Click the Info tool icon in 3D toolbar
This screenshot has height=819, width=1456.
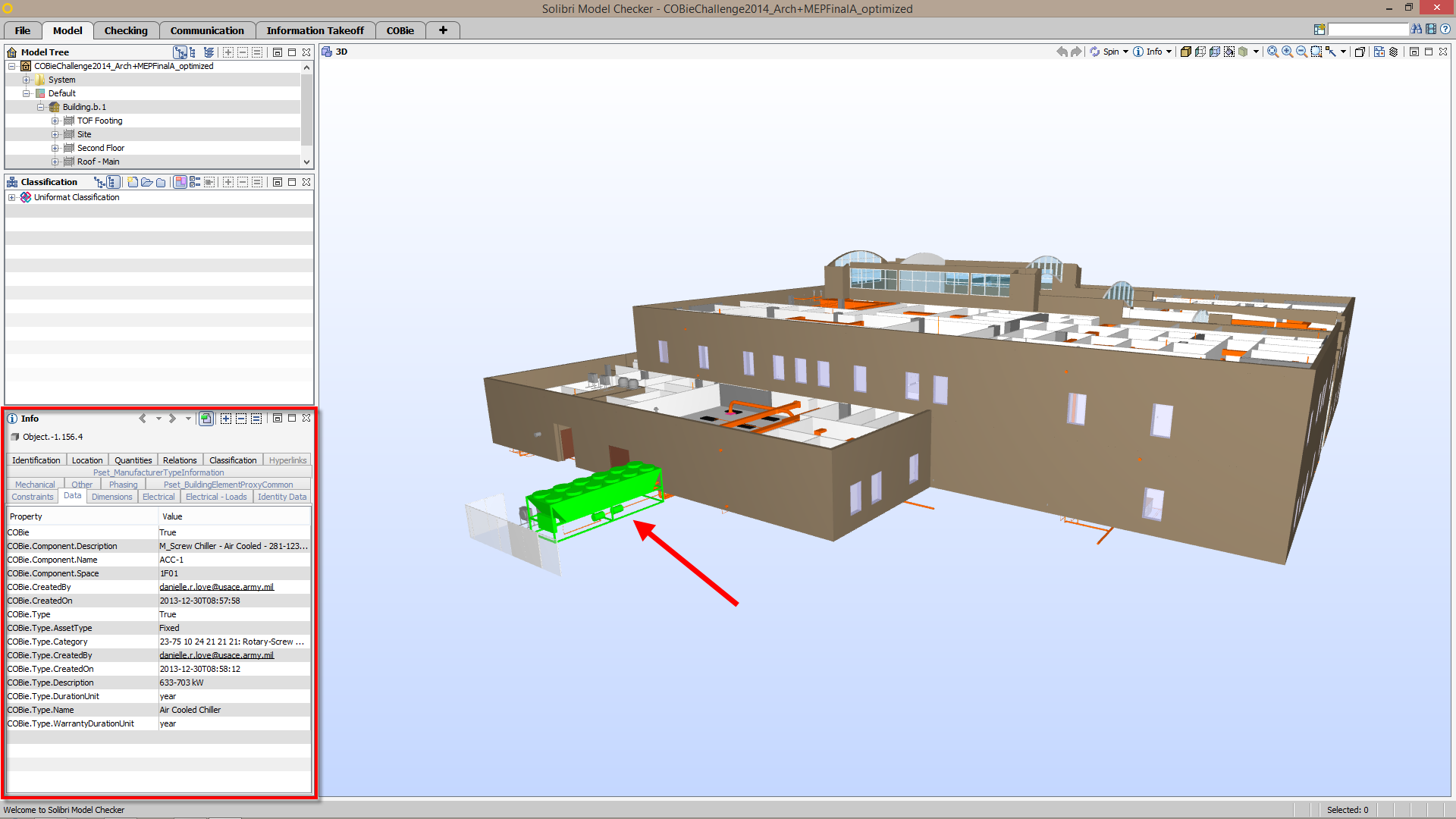pos(1138,52)
